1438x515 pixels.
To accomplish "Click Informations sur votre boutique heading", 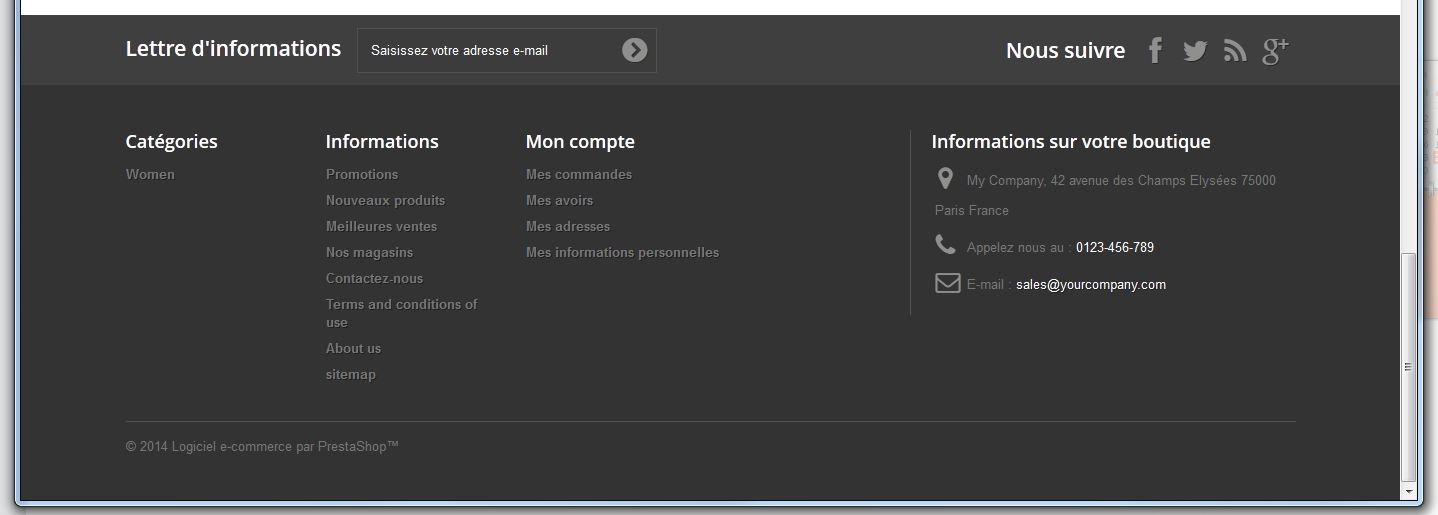I will [x=1071, y=142].
